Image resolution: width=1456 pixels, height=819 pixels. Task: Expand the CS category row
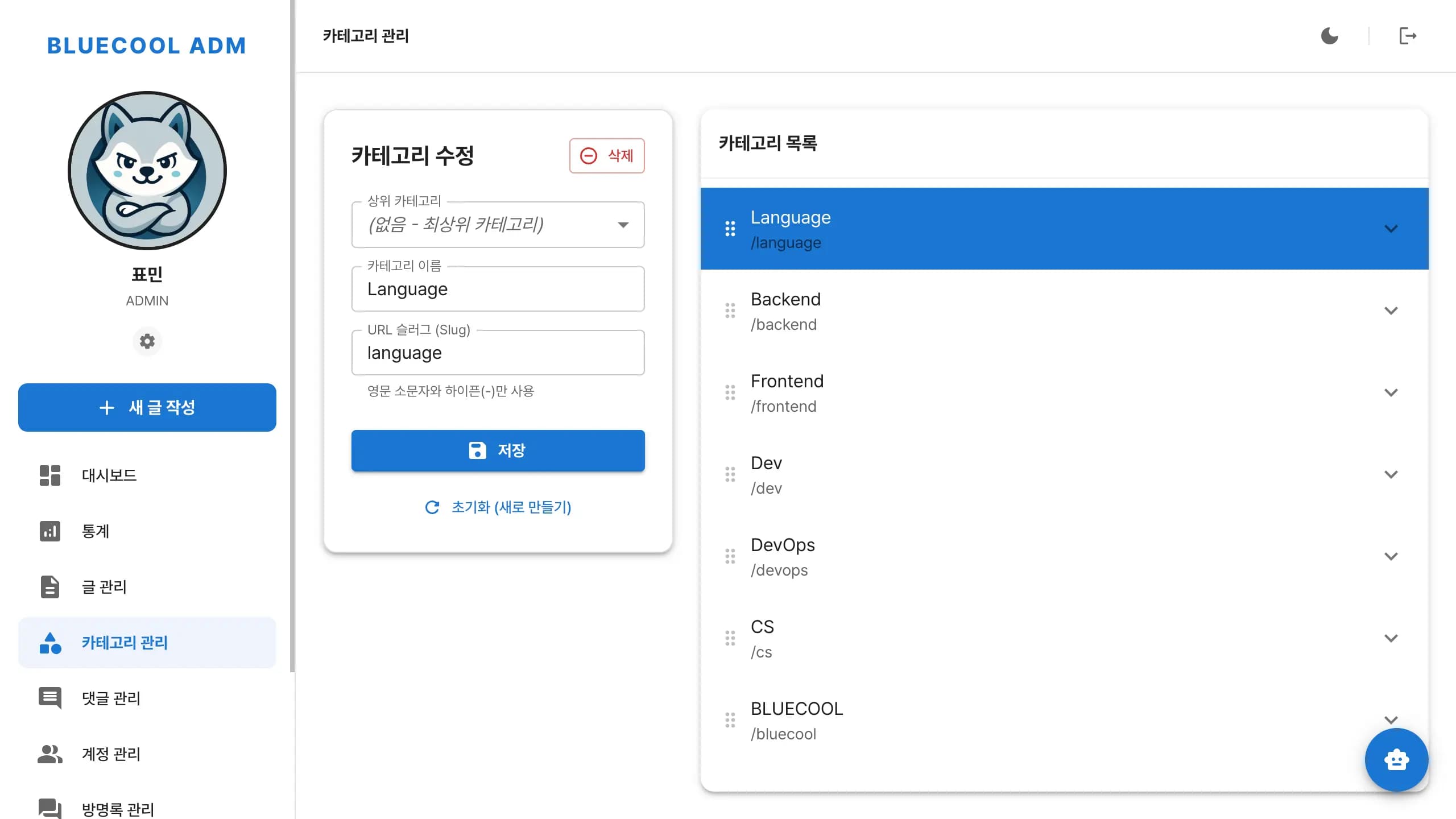[x=1392, y=638]
